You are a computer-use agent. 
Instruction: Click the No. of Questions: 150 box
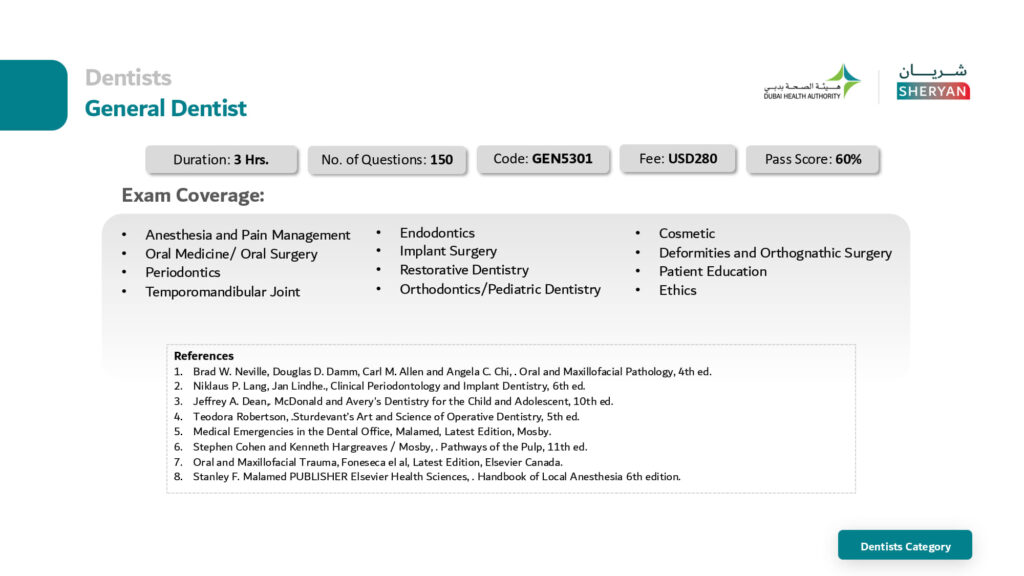(387, 159)
